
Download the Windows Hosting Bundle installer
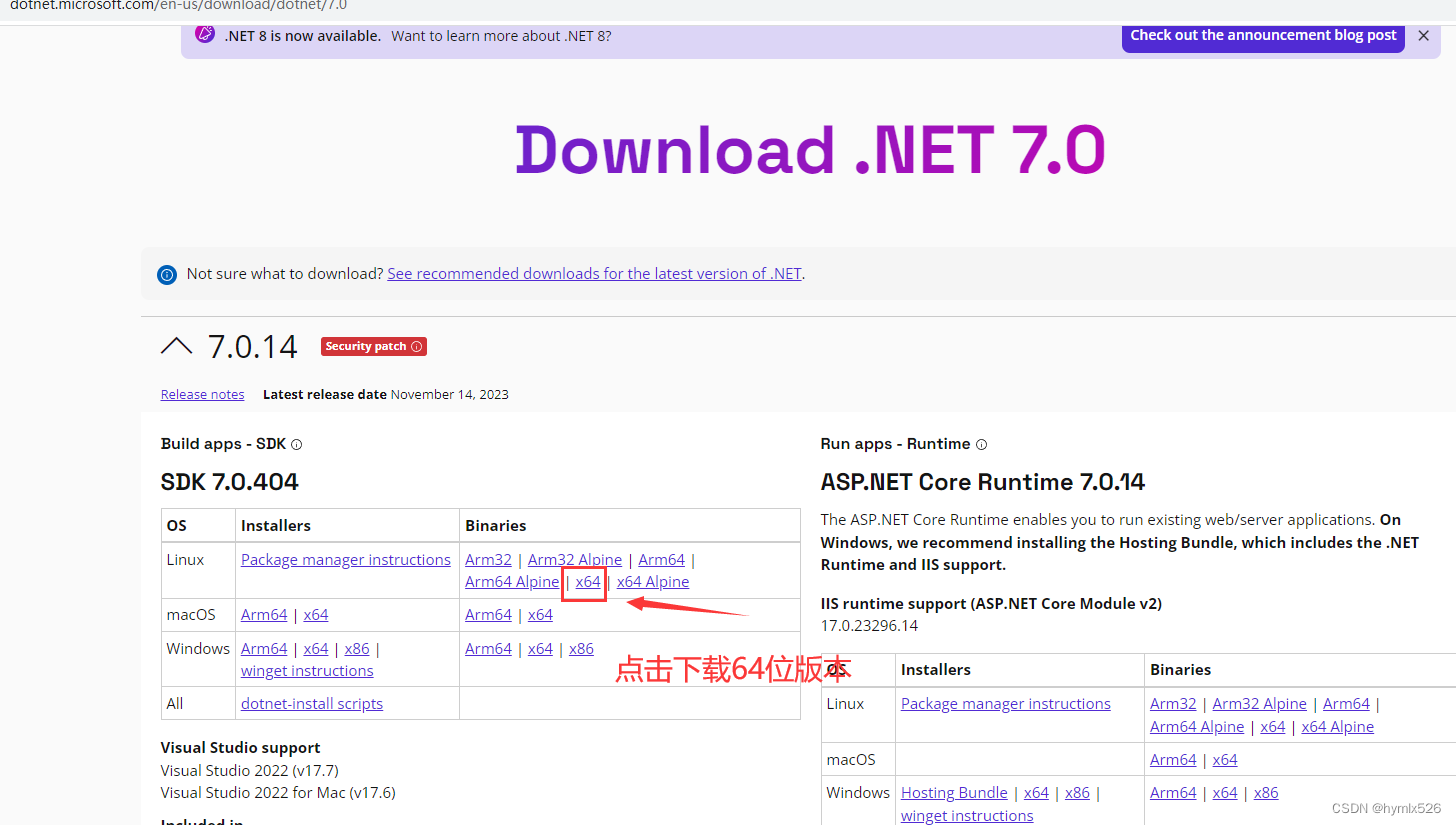click(954, 792)
